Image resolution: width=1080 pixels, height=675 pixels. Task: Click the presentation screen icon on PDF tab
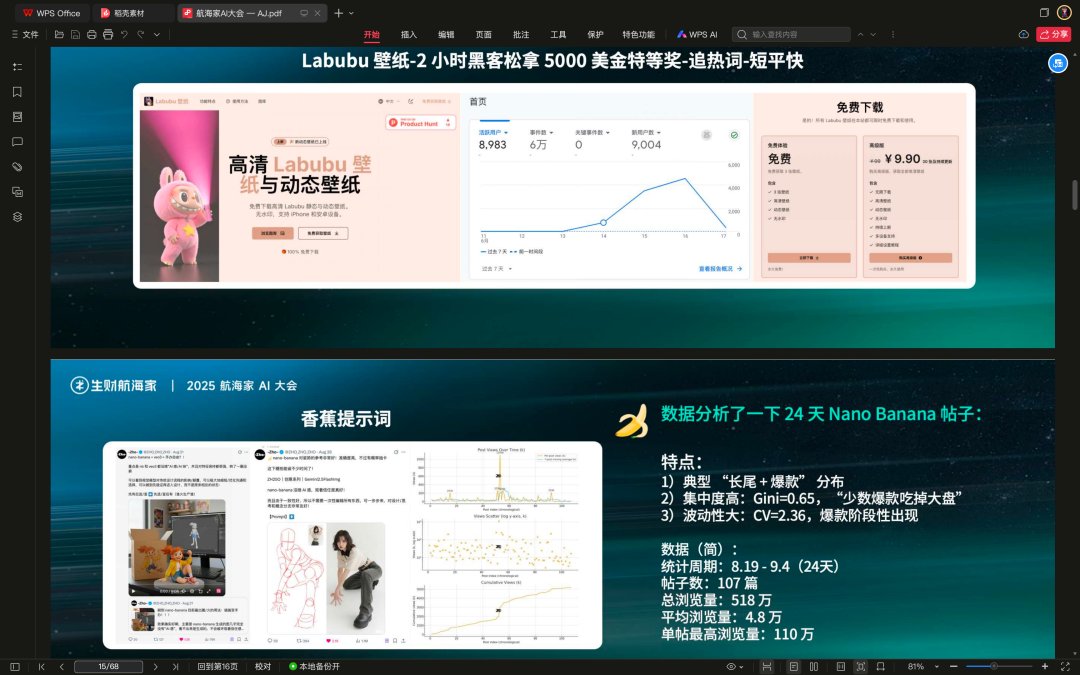(304, 13)
